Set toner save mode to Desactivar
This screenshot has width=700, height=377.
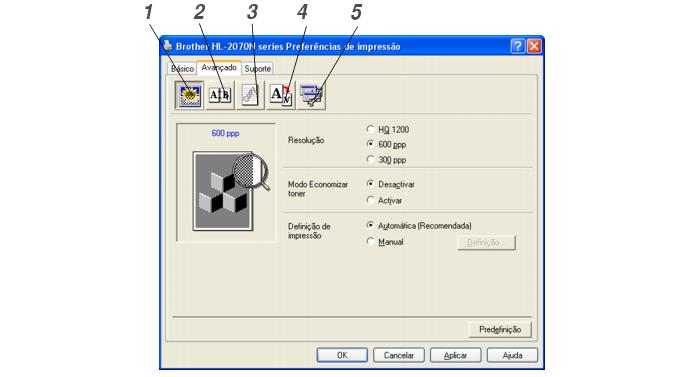(390, 184)
